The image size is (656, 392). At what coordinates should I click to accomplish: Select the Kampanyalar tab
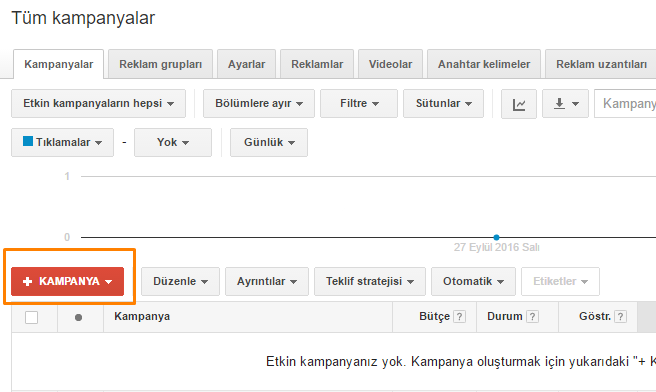(x=59, y=64)
